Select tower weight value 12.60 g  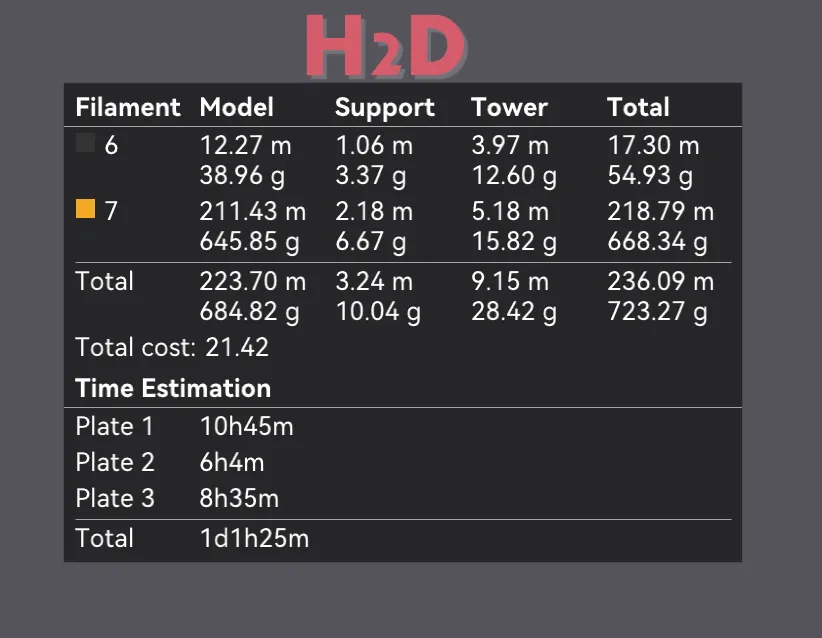click(x=514, y=176)
